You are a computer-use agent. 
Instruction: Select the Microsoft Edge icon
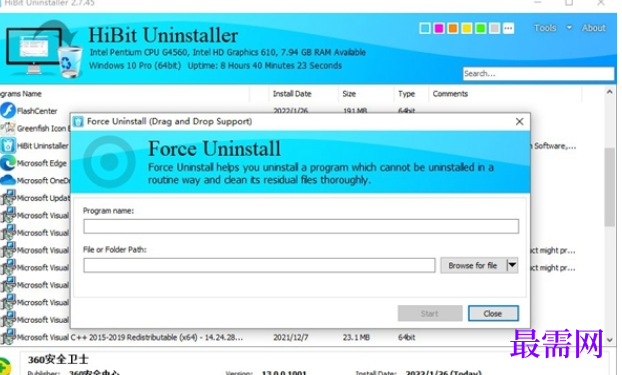click(x=8, y=163)
